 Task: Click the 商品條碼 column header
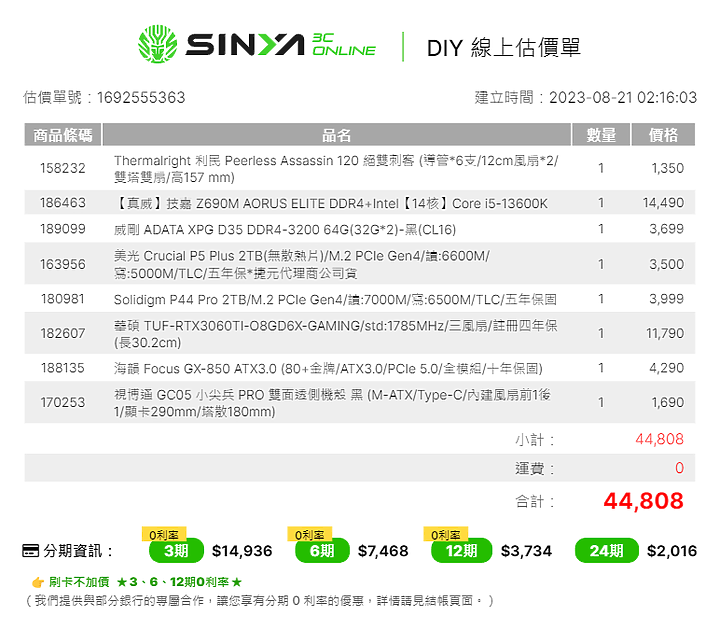pyautogui.click(x=63, y=135)
